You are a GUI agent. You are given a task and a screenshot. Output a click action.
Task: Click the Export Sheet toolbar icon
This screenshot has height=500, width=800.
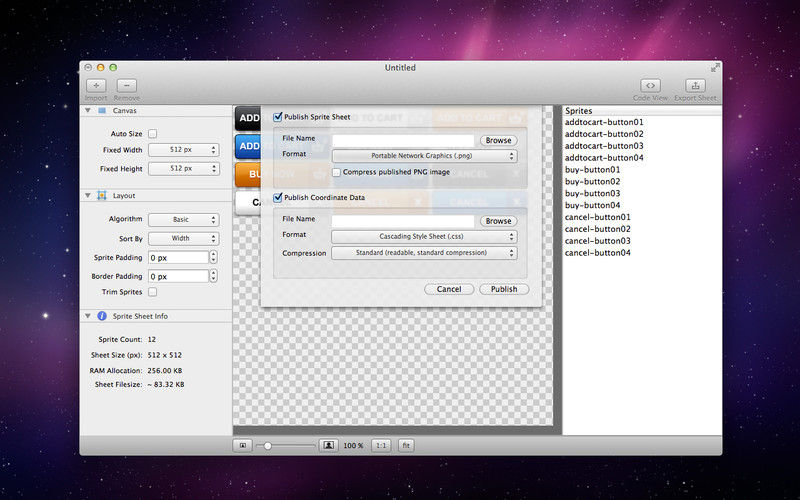tap(695, 86)
